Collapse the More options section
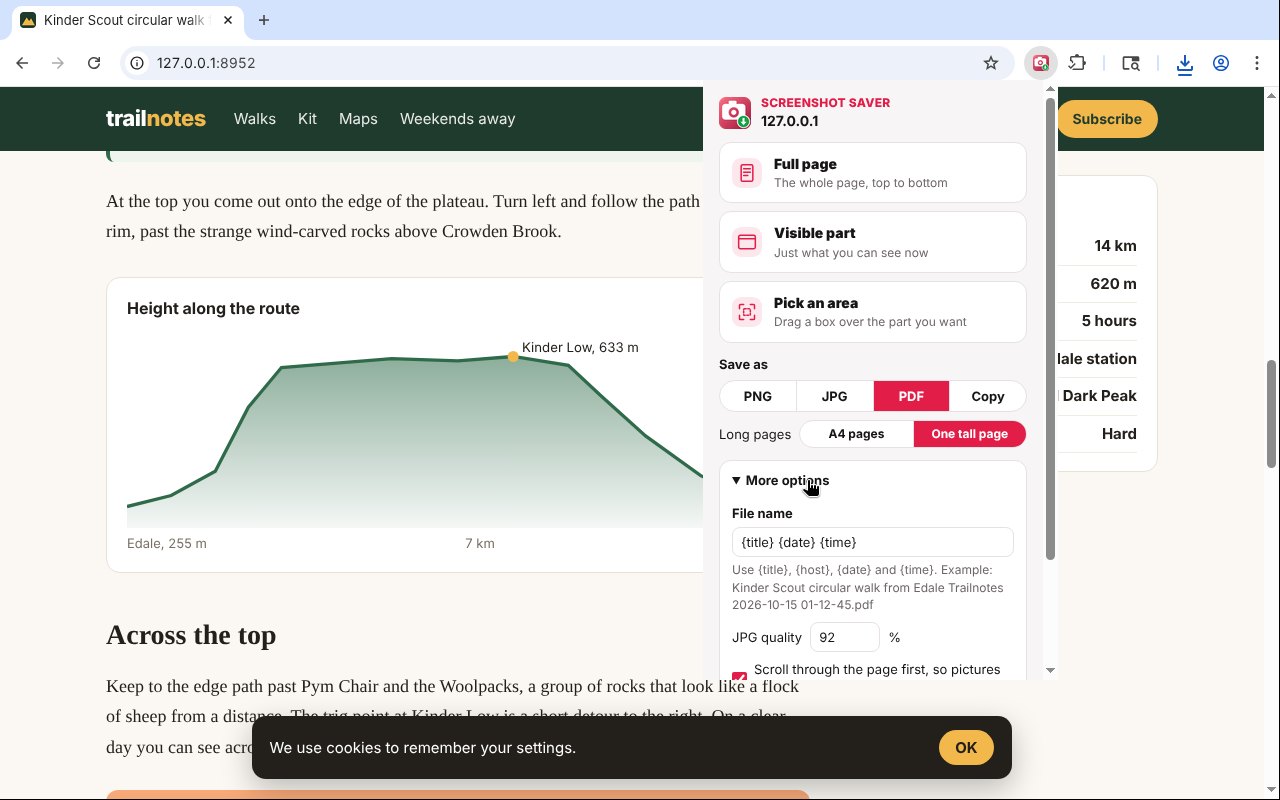The width and height of the screenshot is (1280, 800). click(x=780, y=480)
